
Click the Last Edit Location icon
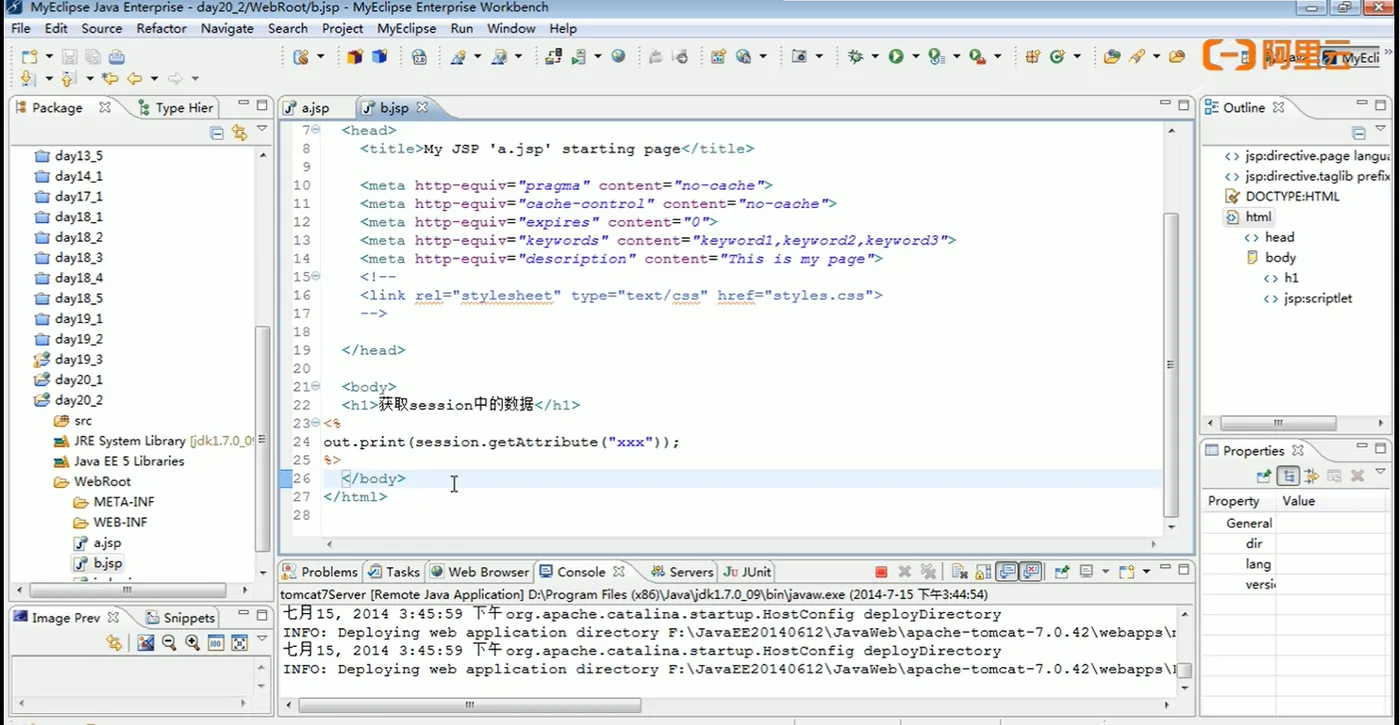[x=110, y=78]
